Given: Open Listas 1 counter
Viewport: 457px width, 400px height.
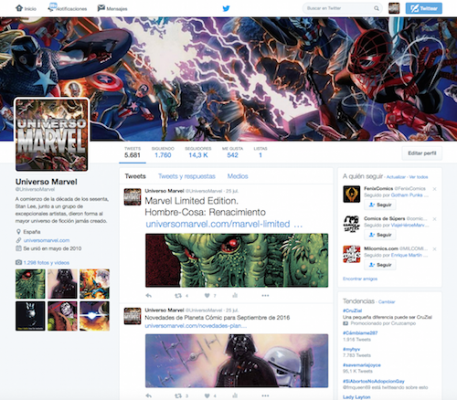Looking at the screenshot, I should coord(260,152).
